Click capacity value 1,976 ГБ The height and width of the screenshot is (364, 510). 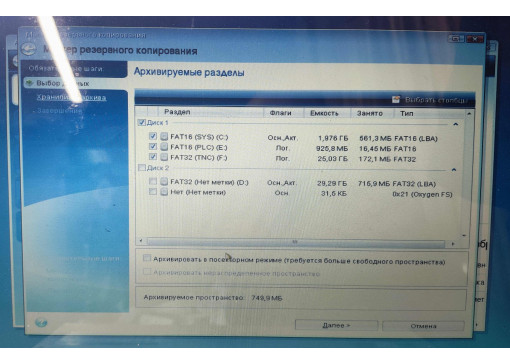tap(333, 138)
